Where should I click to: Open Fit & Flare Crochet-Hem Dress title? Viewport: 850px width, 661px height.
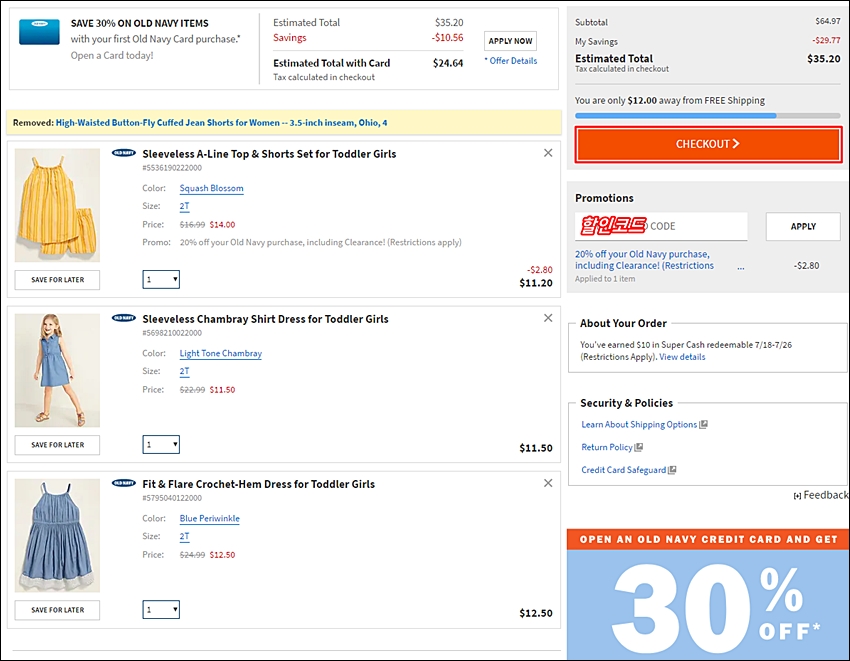coord(259,484)
